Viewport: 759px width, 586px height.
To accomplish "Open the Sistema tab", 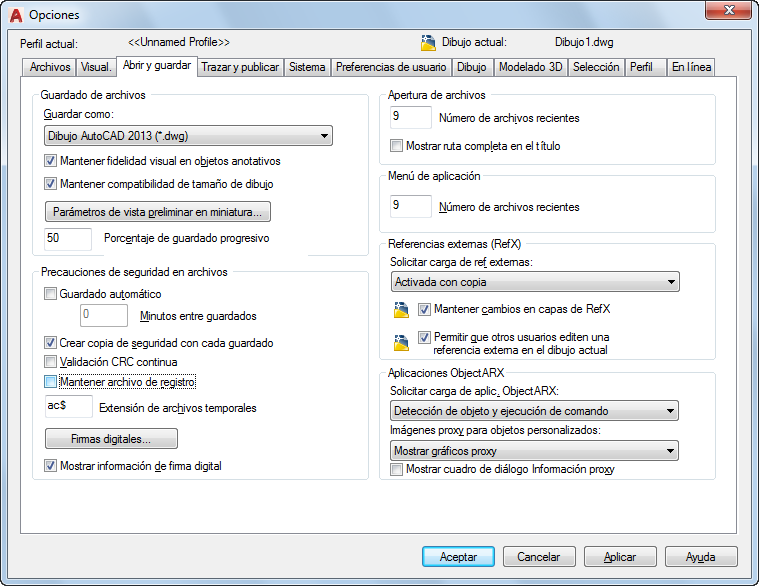I will [x=307, y=67].
